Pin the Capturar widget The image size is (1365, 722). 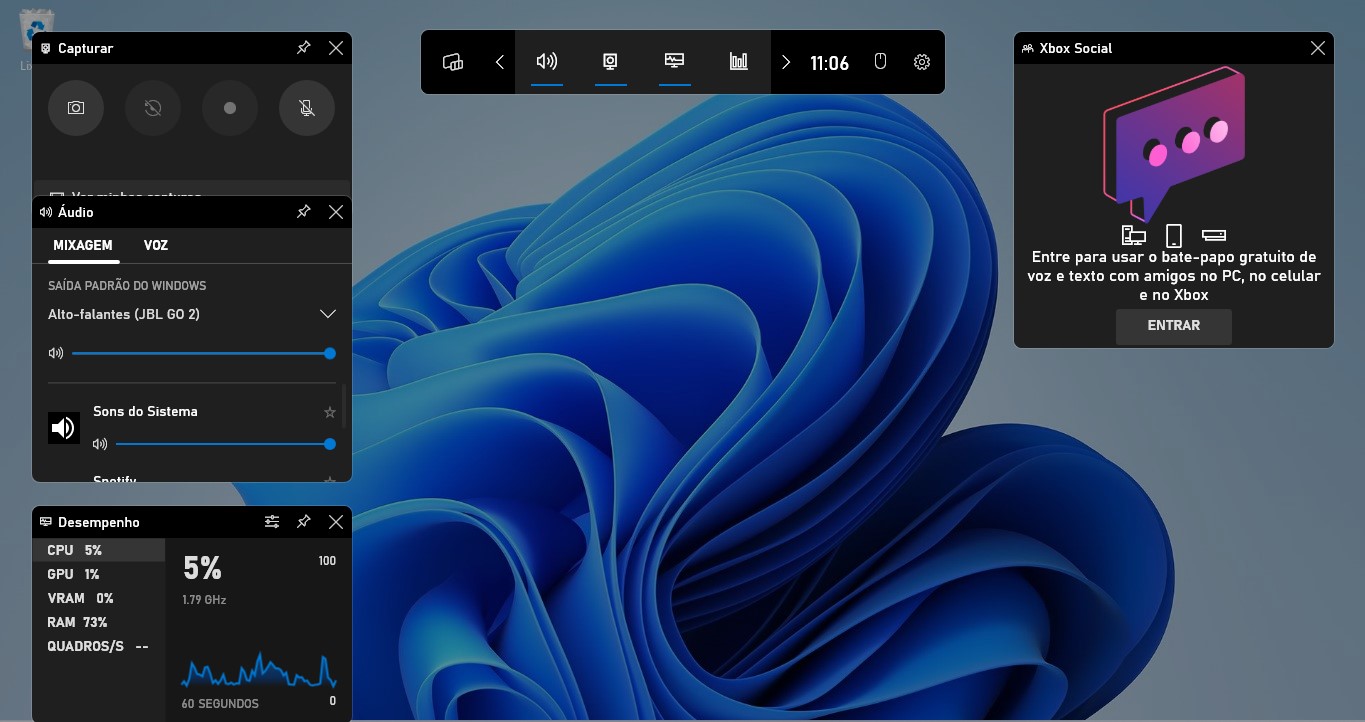(x=303, y=47)
